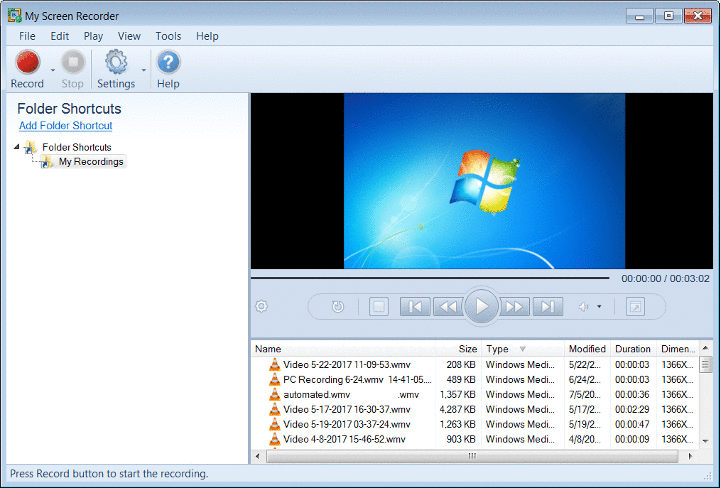
Task: Play the selected video
Action: click(x=481, y=306)
